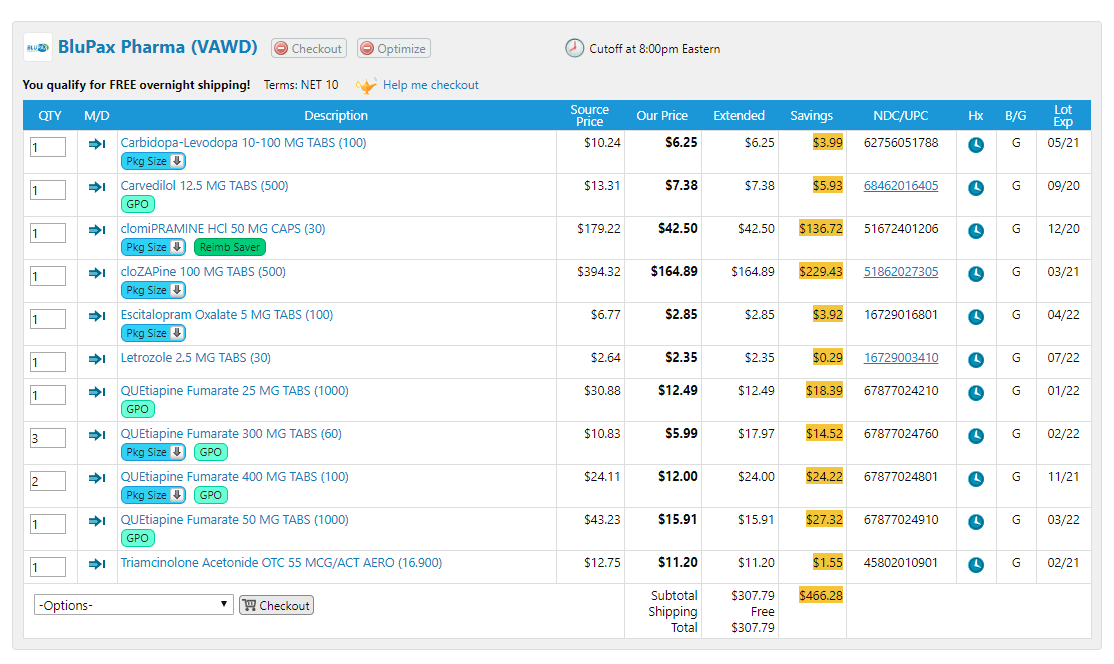
Task: Click the $466.28 total savings value
Action: click(x=821, y=595)
